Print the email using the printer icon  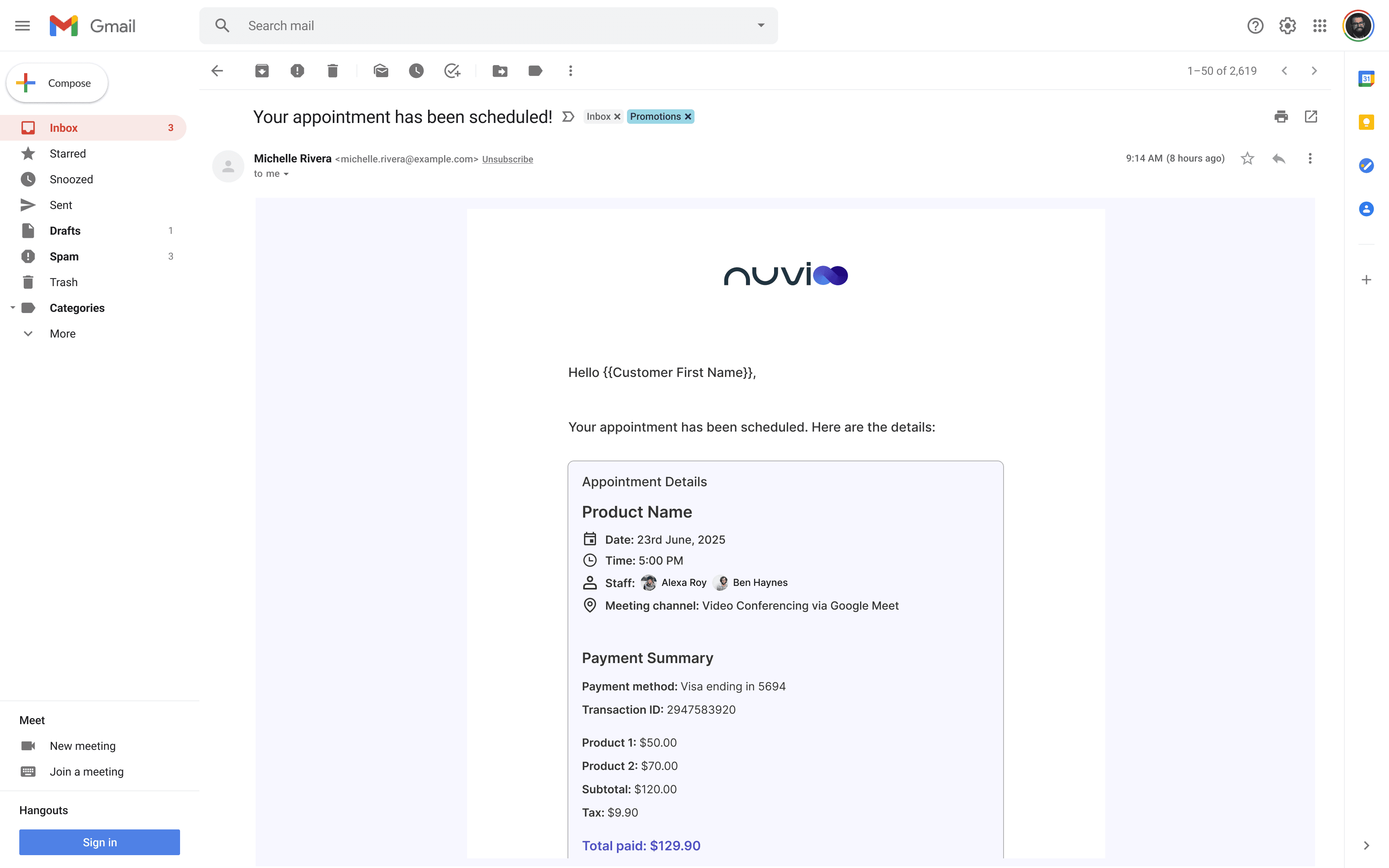click(1281, 117)
